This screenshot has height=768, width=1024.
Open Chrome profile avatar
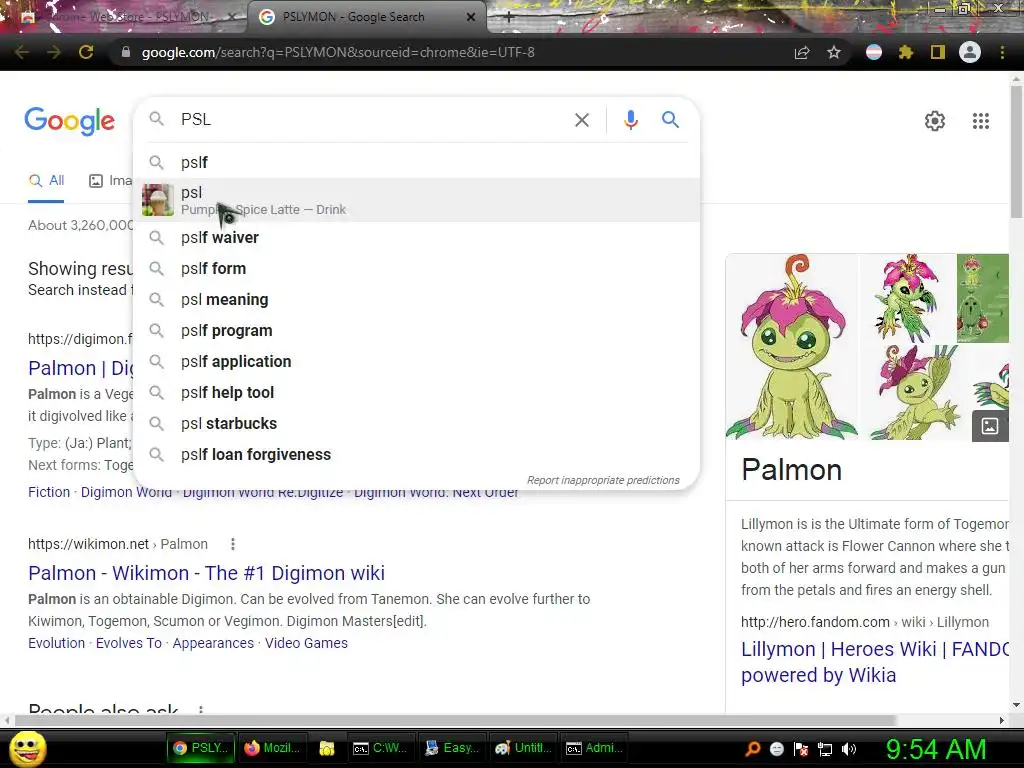coord(970,52)
